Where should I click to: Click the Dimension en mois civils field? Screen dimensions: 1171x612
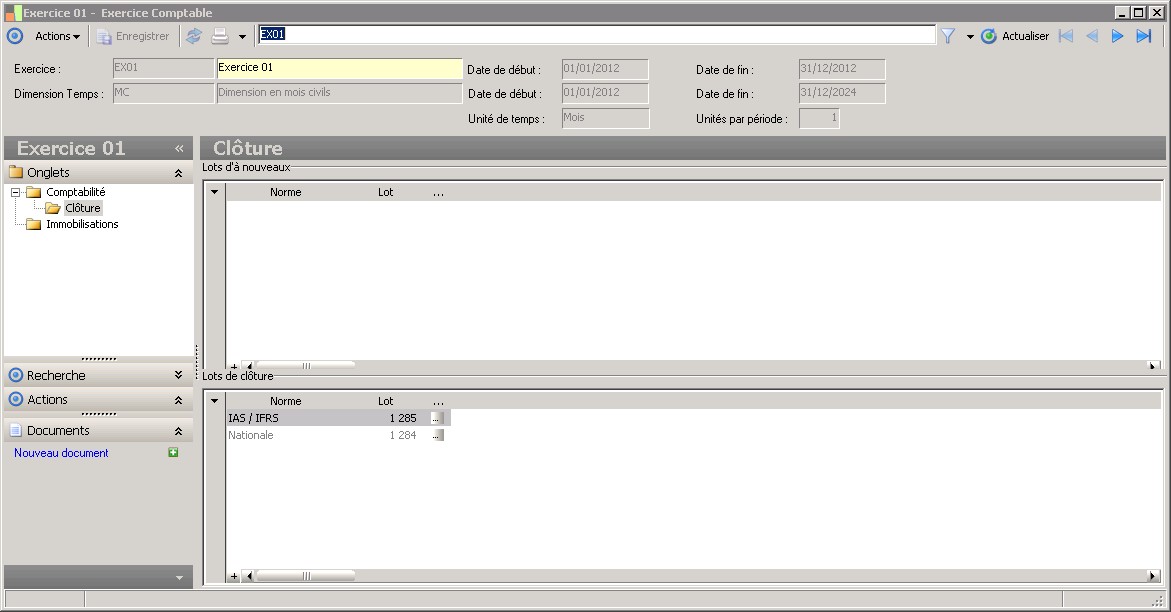339,93
